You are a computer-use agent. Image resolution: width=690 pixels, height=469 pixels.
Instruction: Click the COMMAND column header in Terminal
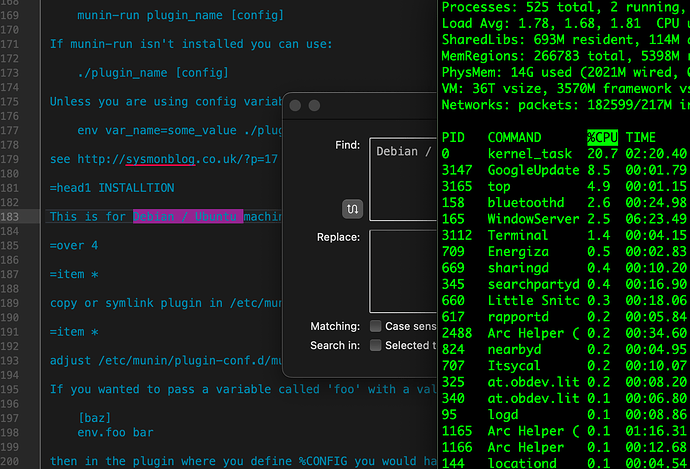[514, 137]
